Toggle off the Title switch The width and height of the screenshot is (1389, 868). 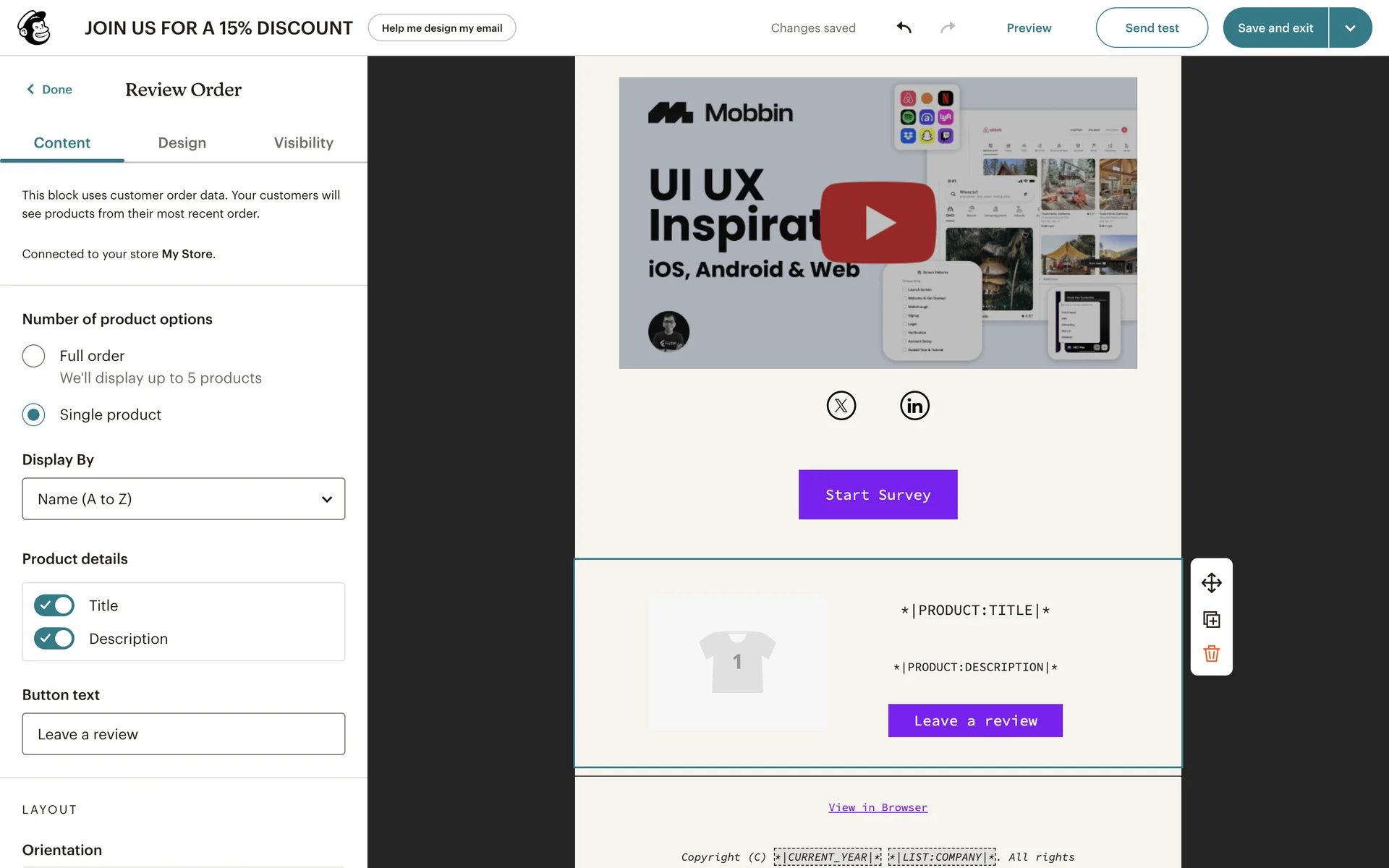pos(54,605)
